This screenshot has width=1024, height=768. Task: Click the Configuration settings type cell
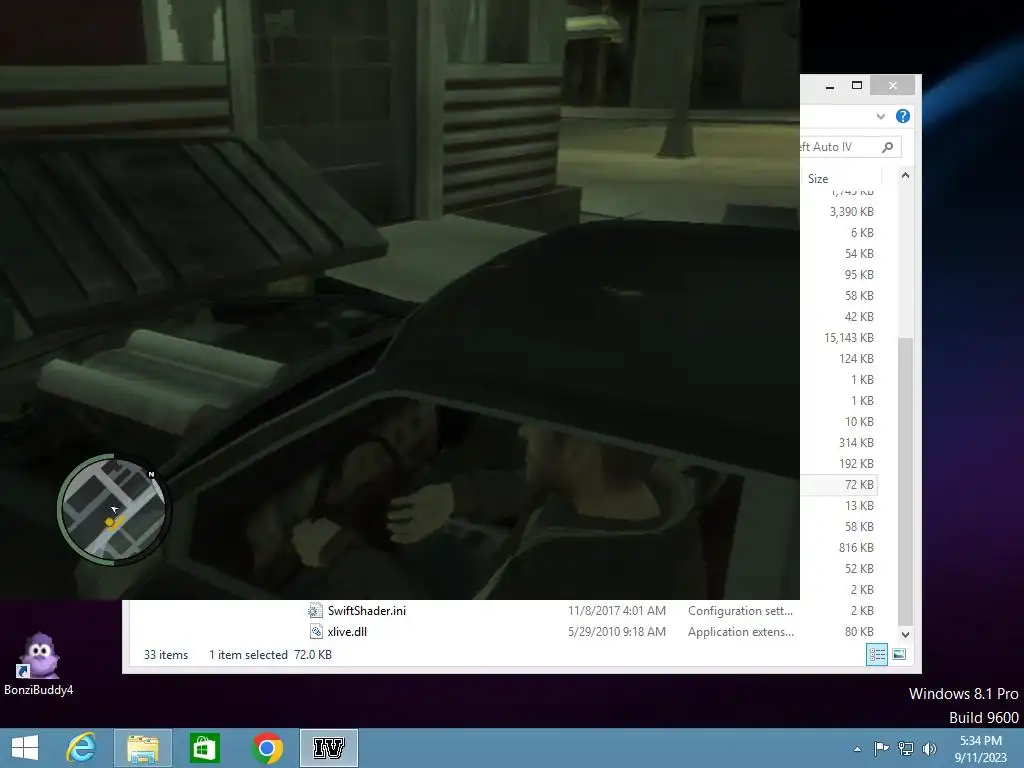click(x=740, y=611)
